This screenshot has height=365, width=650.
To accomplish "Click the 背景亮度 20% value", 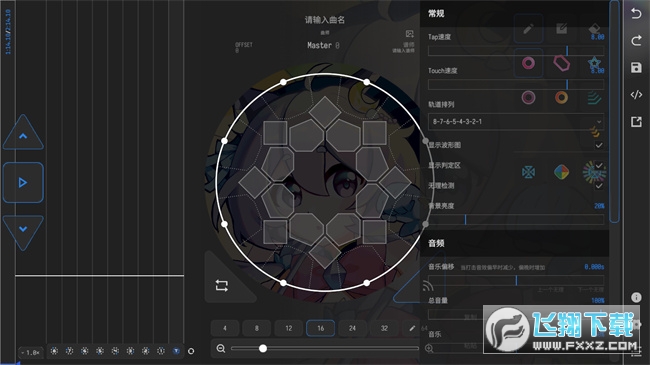I will pos(599,206).
